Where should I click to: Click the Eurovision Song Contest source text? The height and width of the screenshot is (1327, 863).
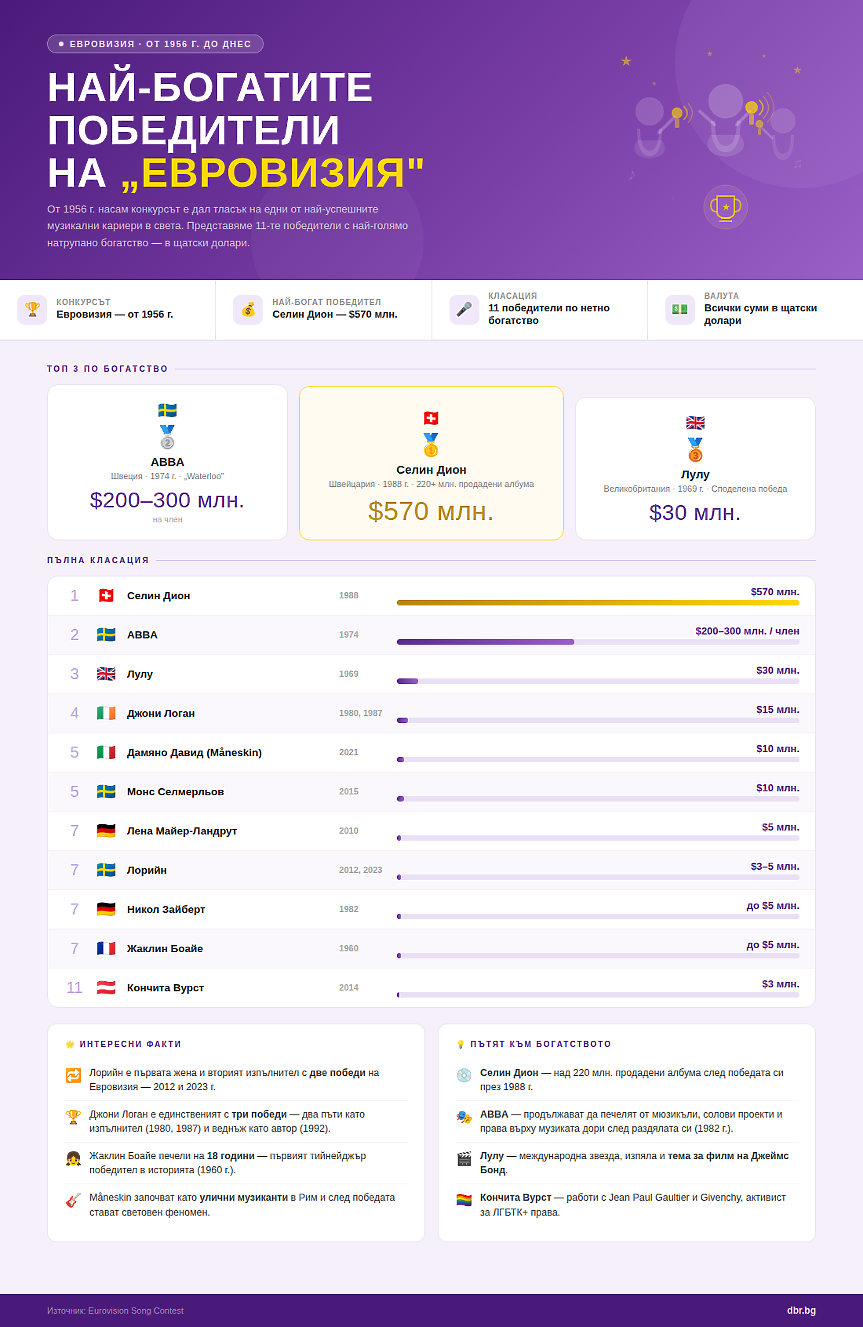pyautogui.click(x=115, y=1310)
